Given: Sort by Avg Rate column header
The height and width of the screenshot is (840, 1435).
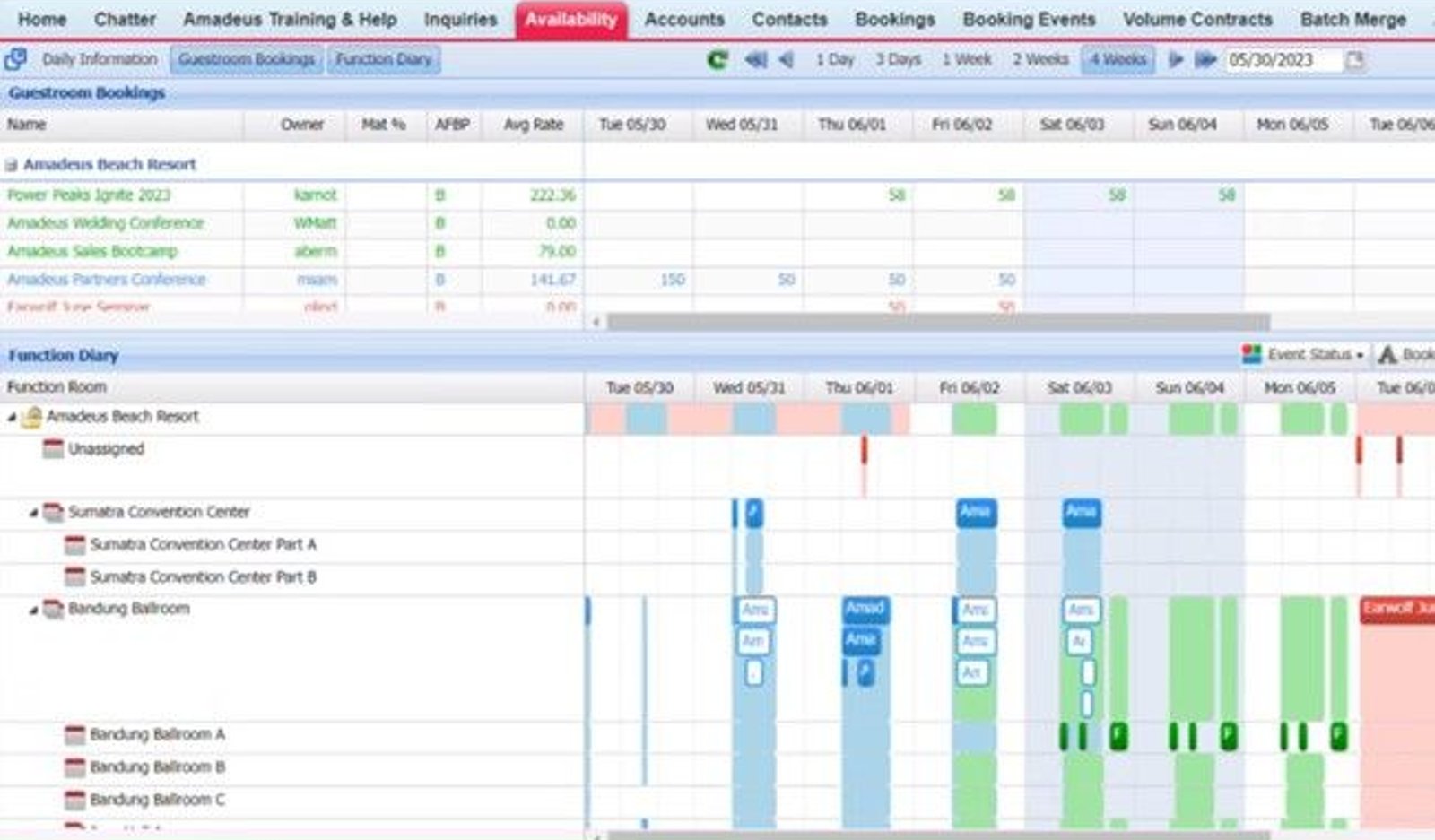Looking at the screenshot, I should 534,124.
